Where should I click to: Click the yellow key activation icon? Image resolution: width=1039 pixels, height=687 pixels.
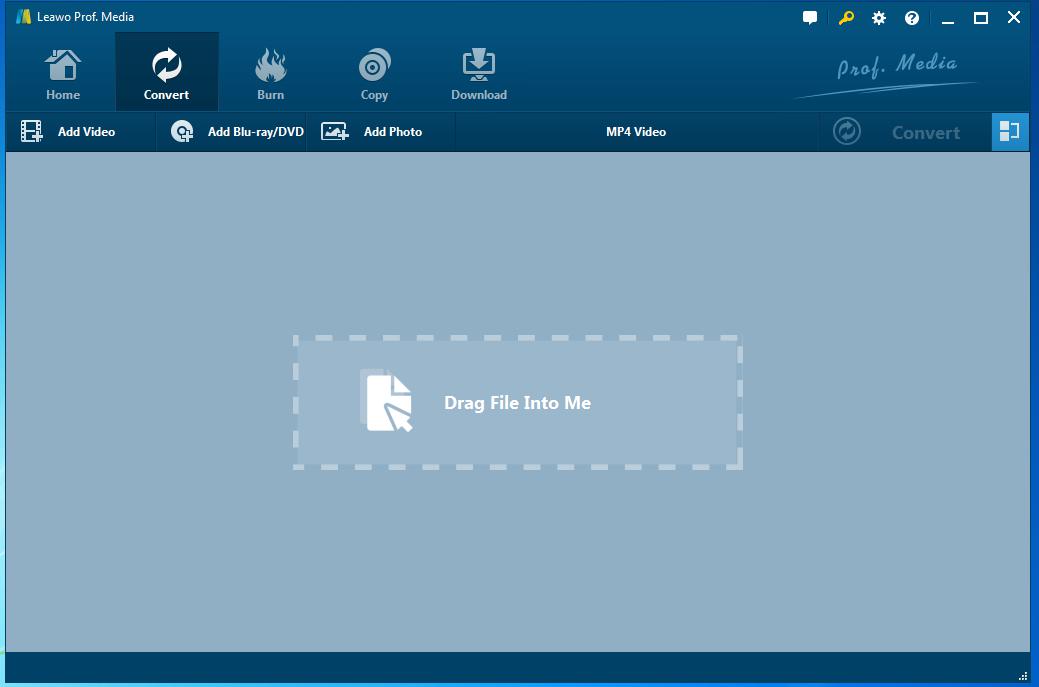(846, 18)
